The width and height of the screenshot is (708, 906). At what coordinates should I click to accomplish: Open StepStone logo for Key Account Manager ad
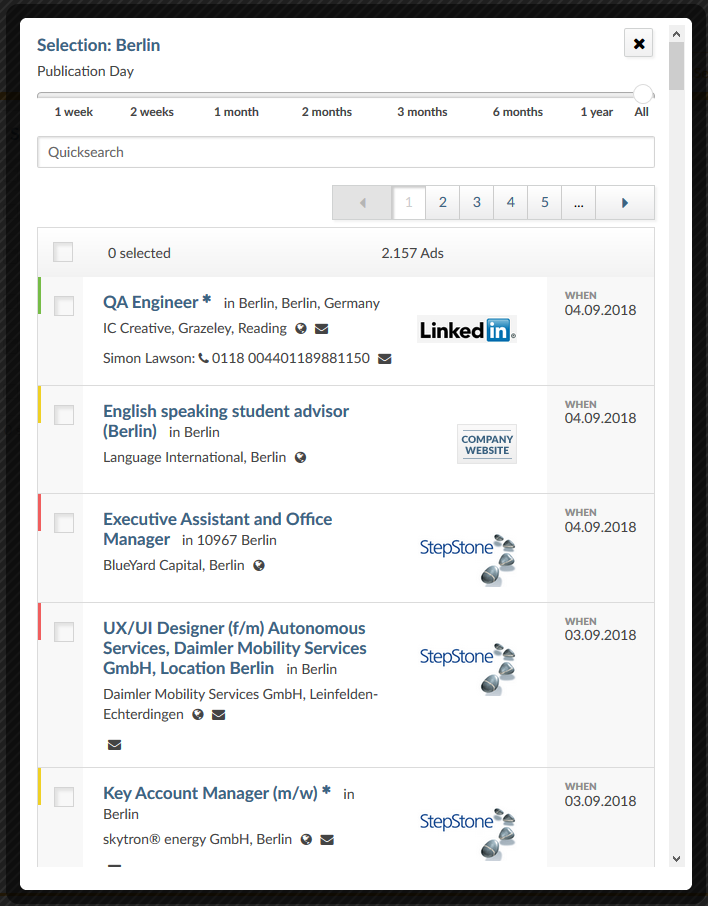[467, 834]
